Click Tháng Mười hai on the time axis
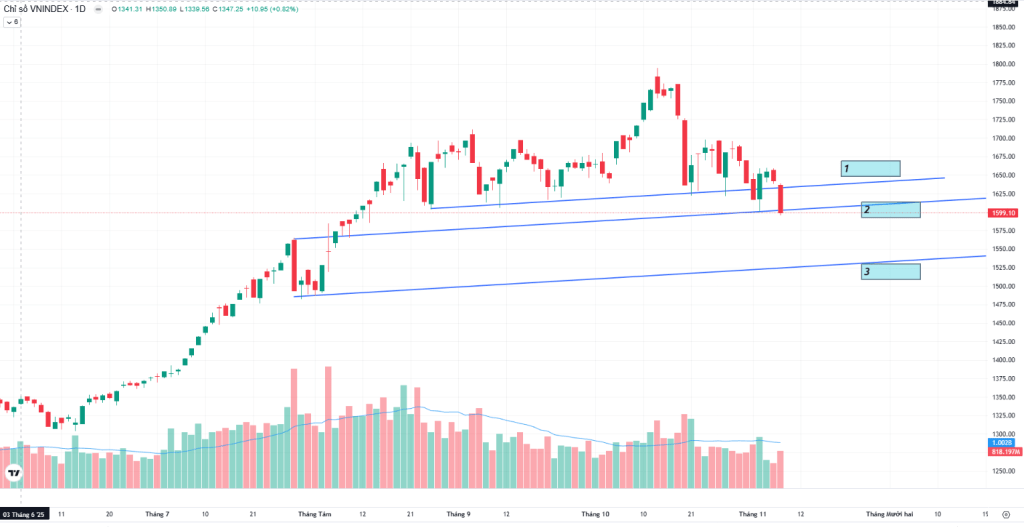The width and height of the screenshot is (1024, 527). pyautogui.click(x=889, y=514)
